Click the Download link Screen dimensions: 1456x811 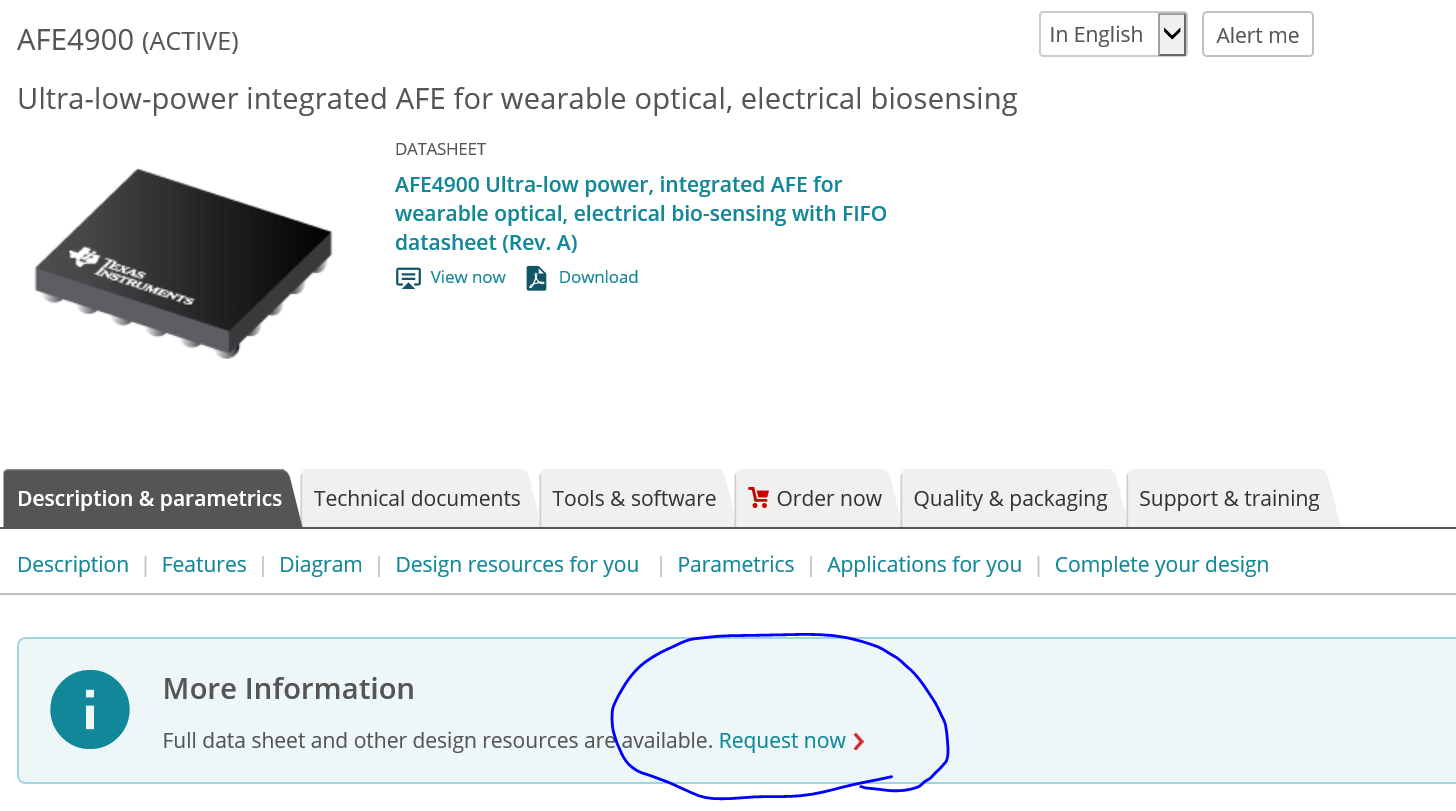(x=598, y=277)
